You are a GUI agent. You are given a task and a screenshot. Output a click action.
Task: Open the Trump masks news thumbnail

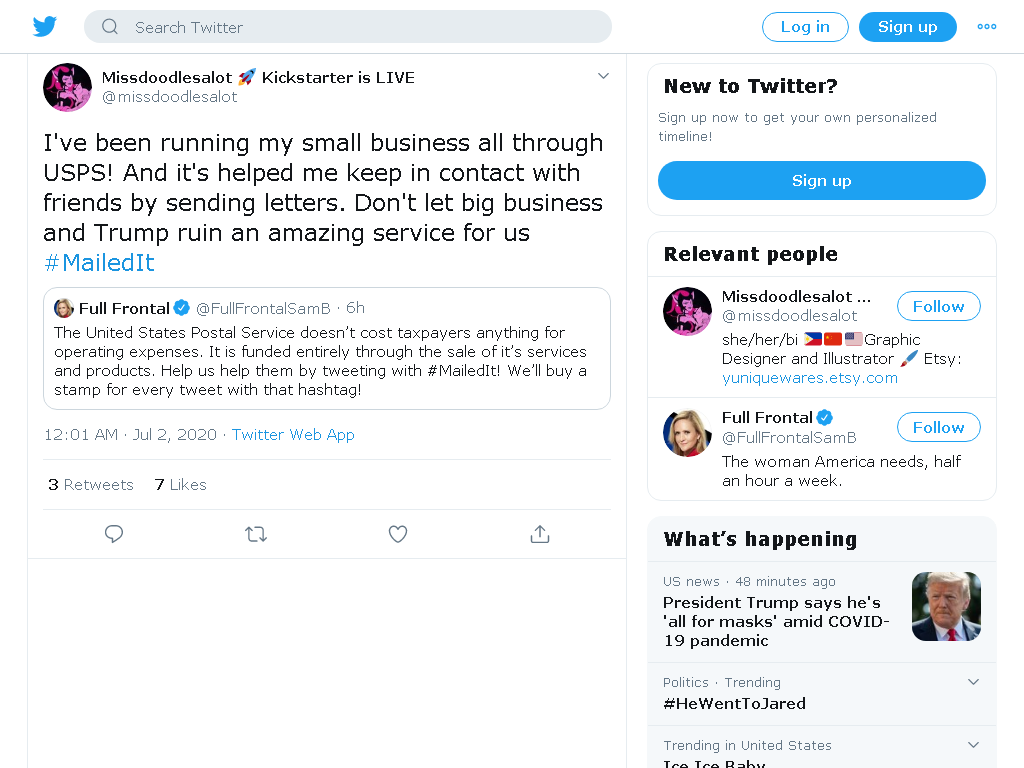946,606
